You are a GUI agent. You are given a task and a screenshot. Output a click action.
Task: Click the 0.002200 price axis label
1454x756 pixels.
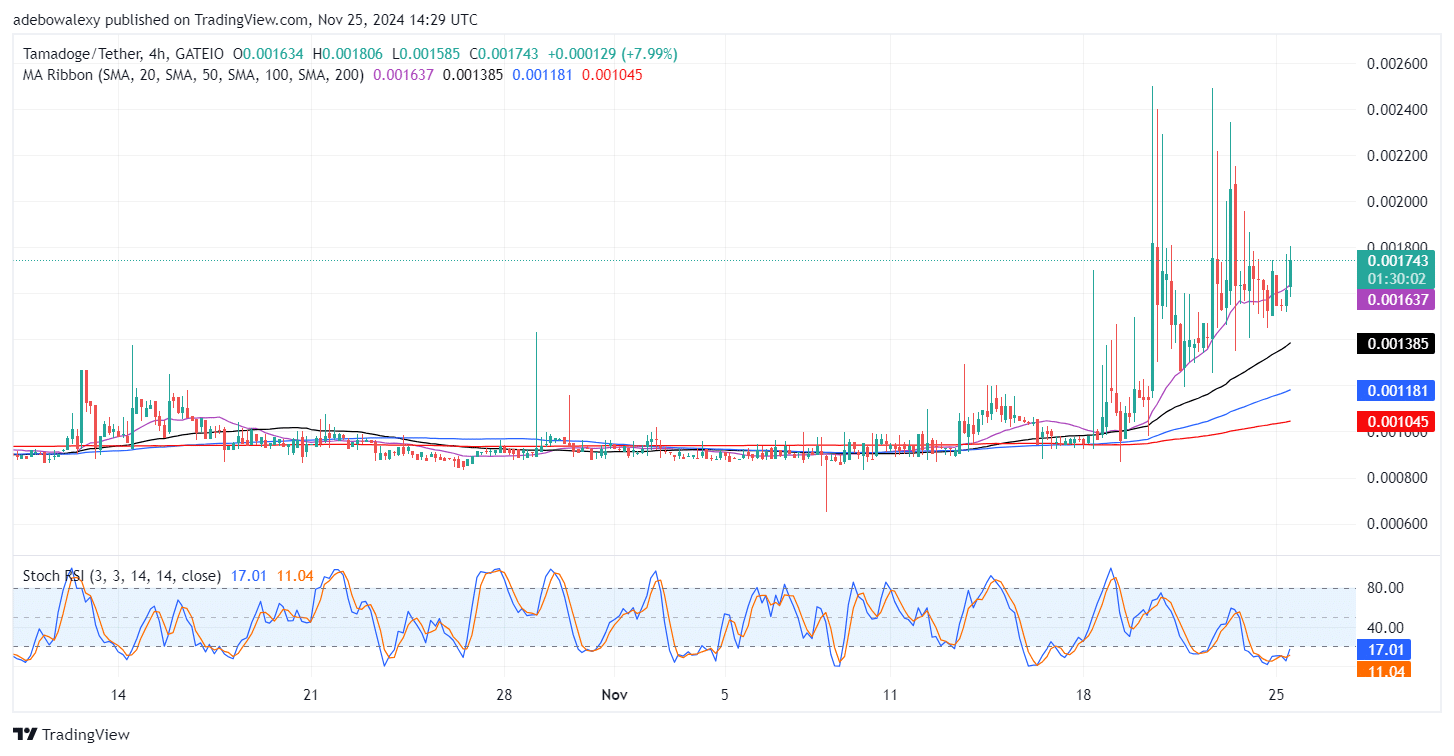[1398, 156]
